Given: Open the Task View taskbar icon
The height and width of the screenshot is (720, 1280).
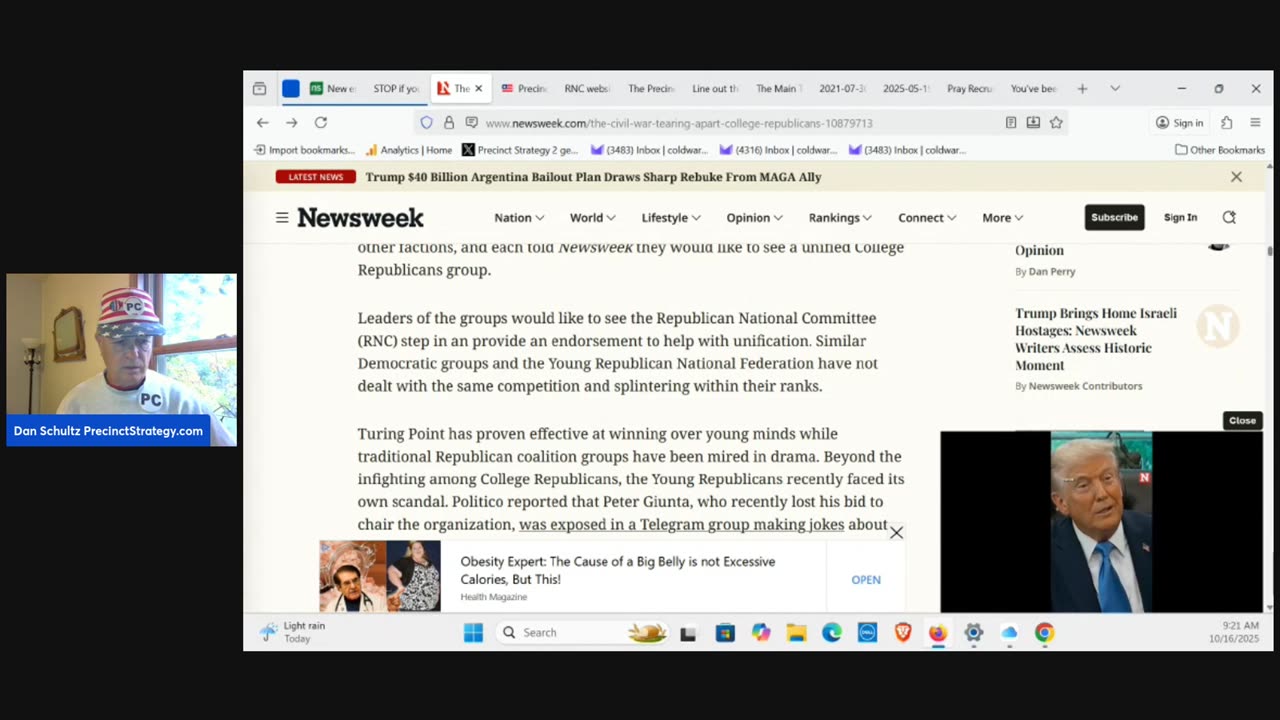Looking at the screenshot, I should point(688,632).
